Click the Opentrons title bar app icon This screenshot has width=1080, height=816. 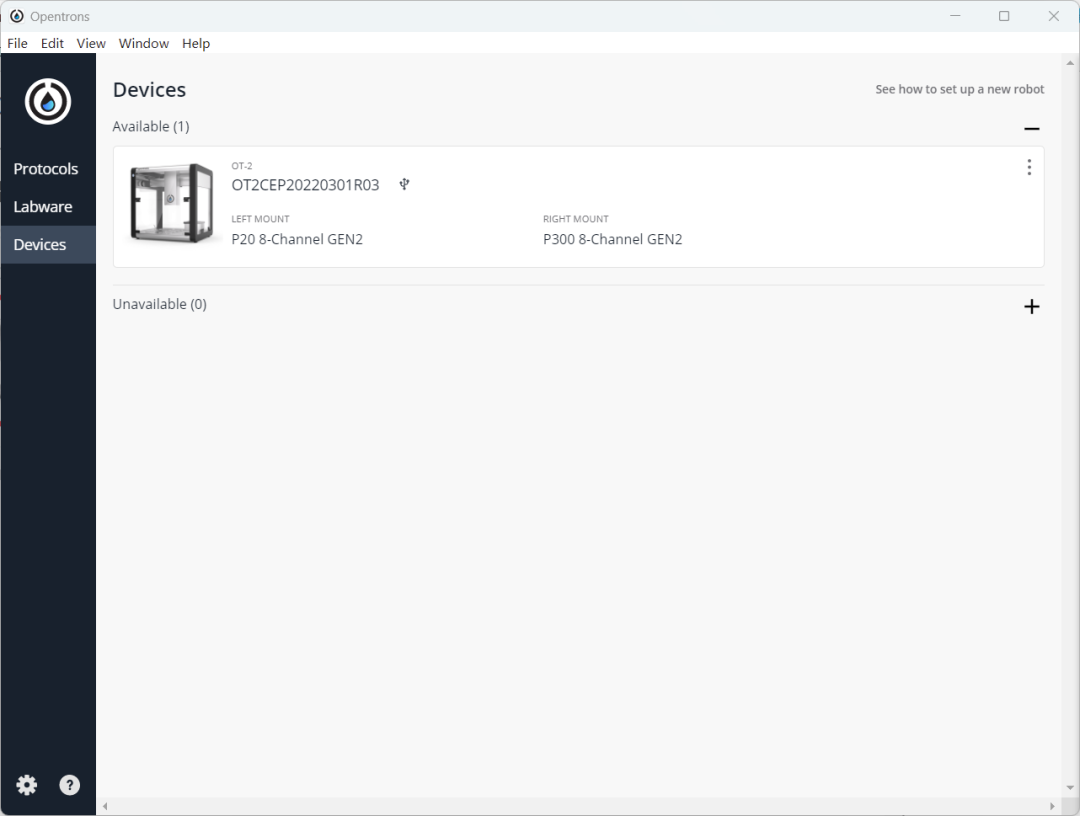17,16
